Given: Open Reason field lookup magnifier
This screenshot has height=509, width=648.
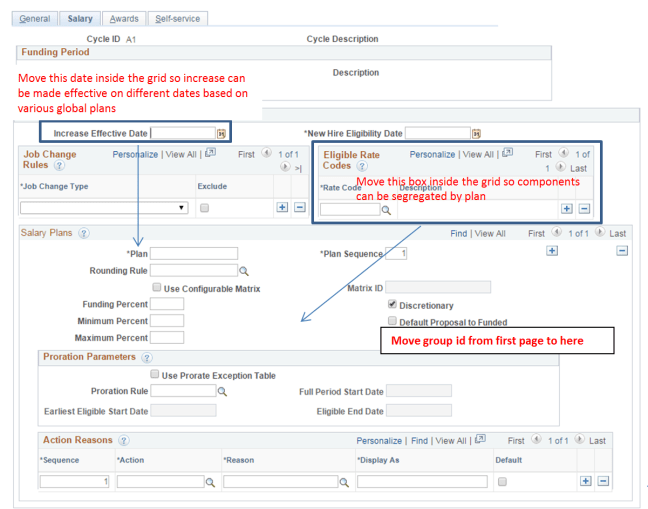Looking at the screenshot, I should [344, 482].
